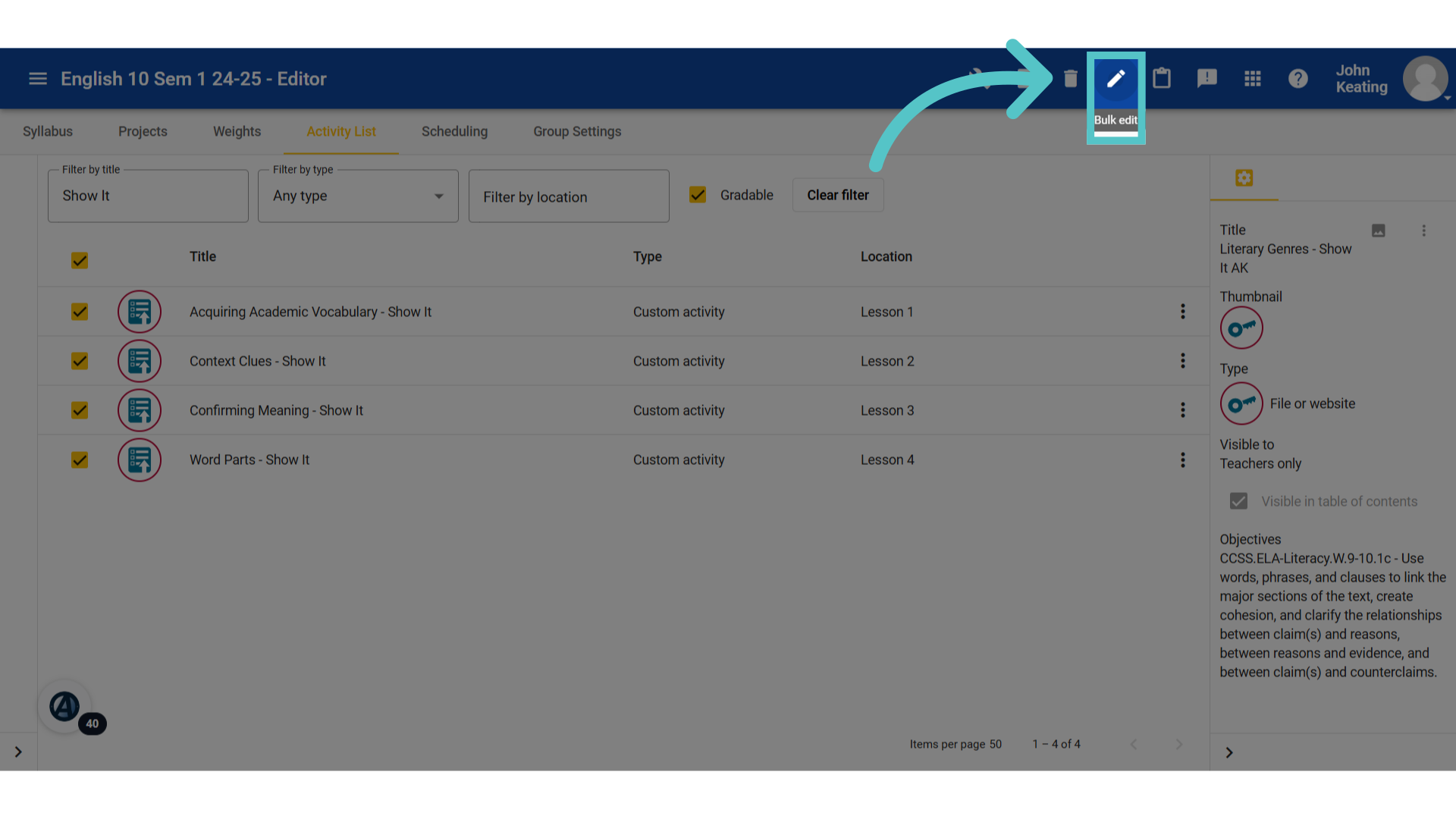Open the Filter by type dropdown
This screenshot has width=1456, height=819.
pos(358,196)
